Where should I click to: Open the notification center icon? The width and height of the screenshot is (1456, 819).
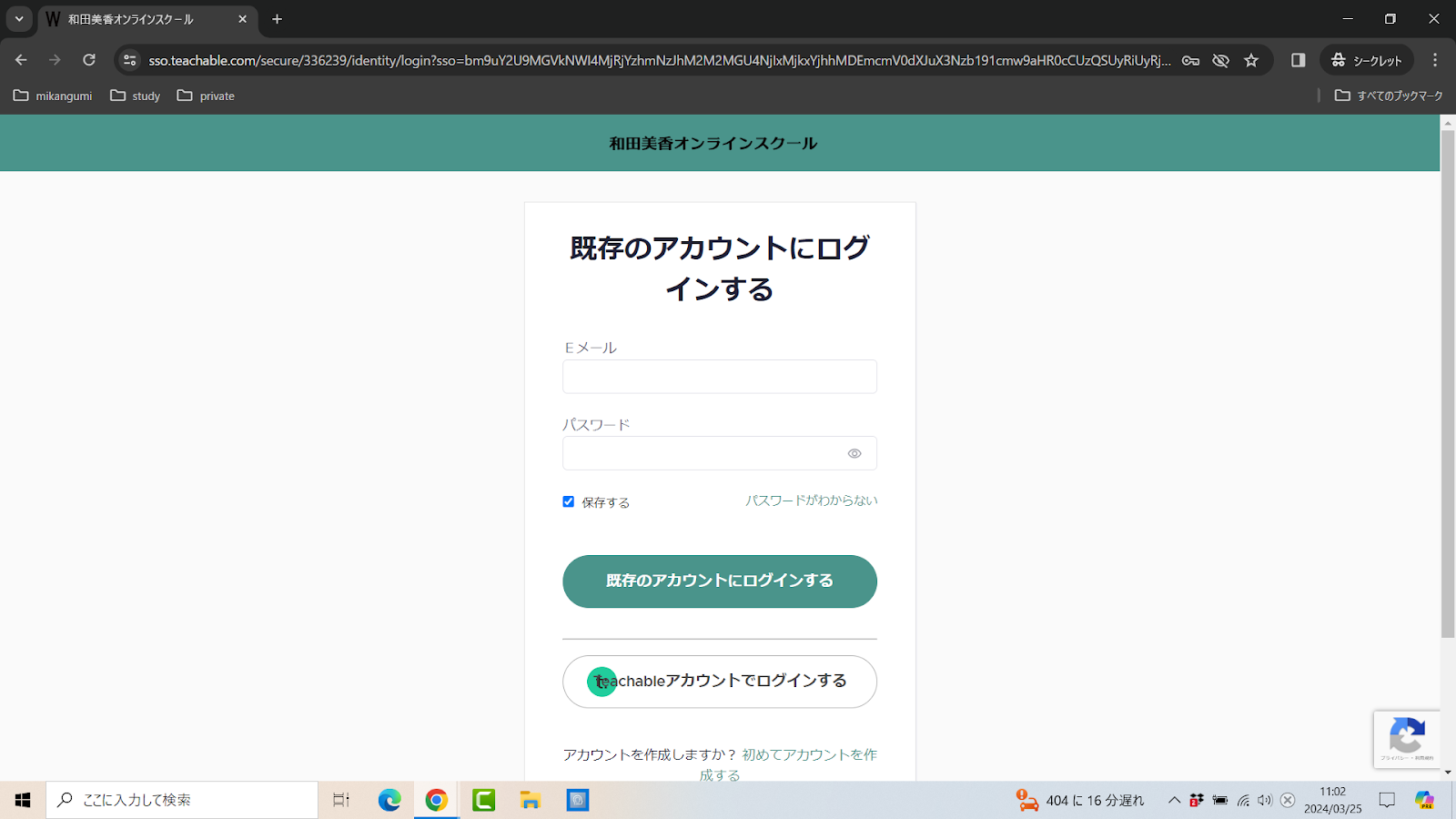[1387, 800]
